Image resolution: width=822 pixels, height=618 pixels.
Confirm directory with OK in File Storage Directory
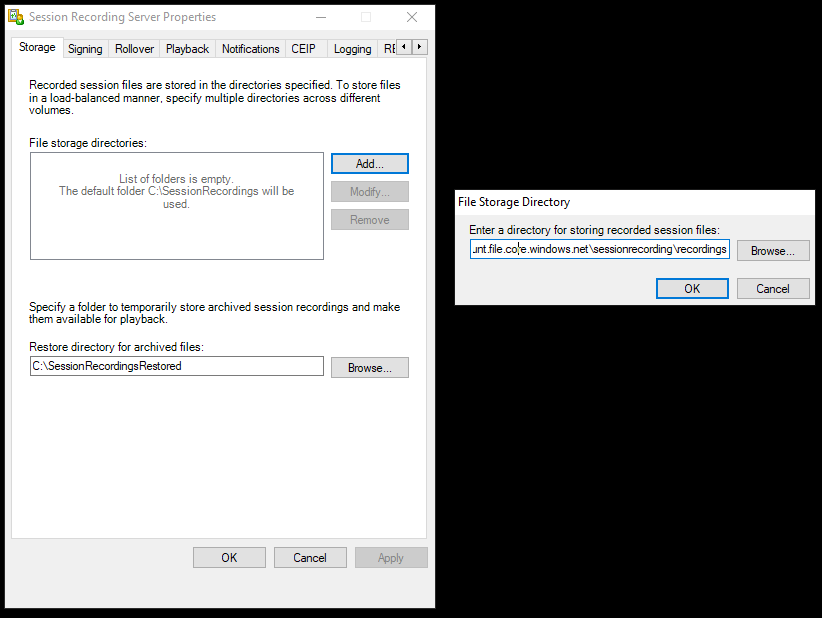tap(692, 288)
